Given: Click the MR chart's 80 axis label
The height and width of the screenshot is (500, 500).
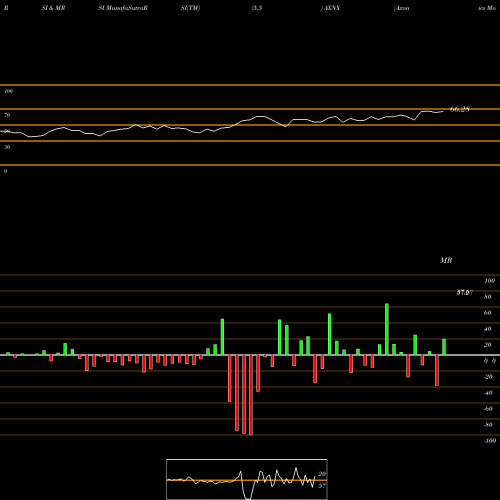Looking at the screenshot, I should [488, 297].
